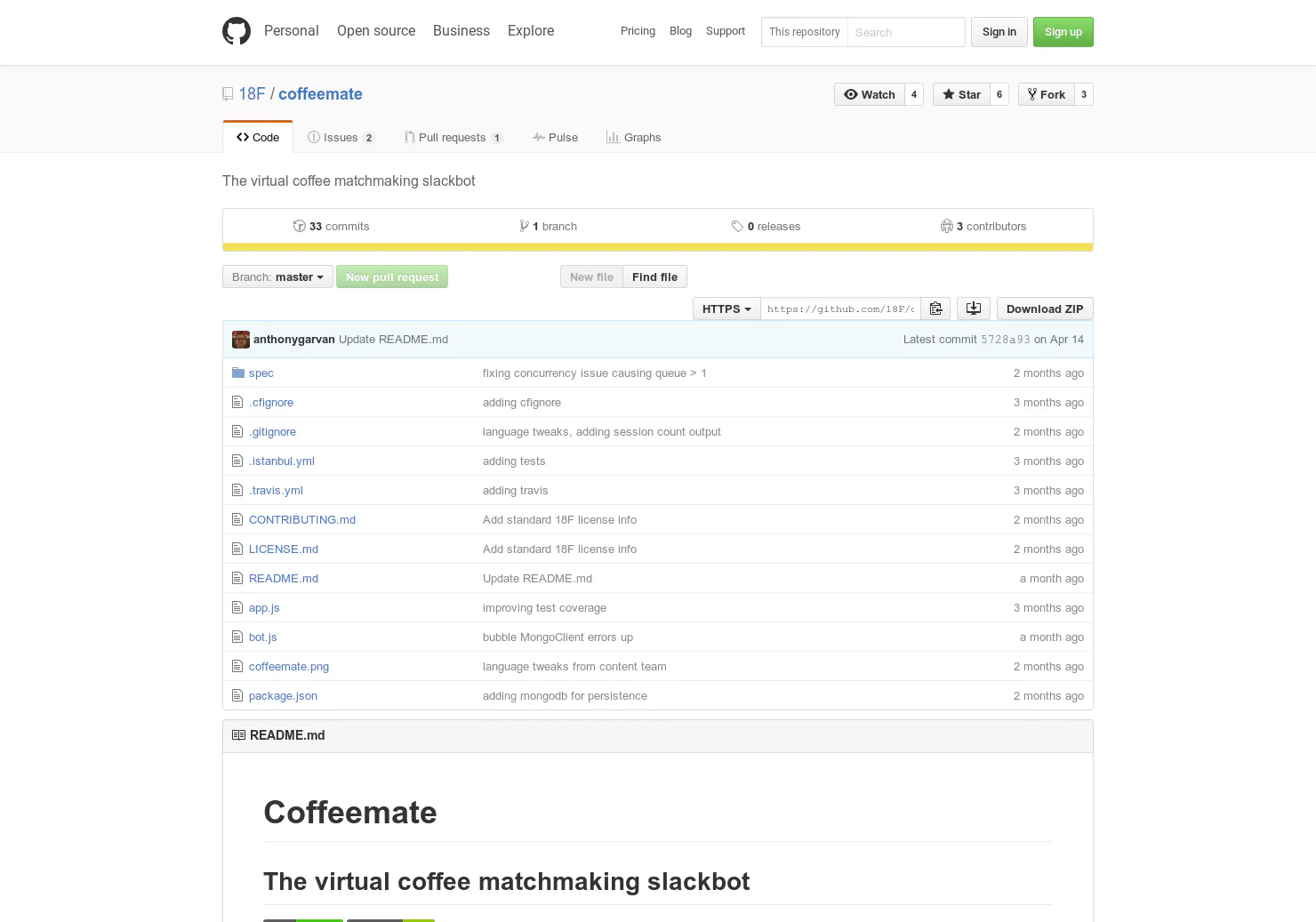The image size is (1316, 922).
Task: Click the copy clone URL clipboard icon
Action: pos(935,309)
